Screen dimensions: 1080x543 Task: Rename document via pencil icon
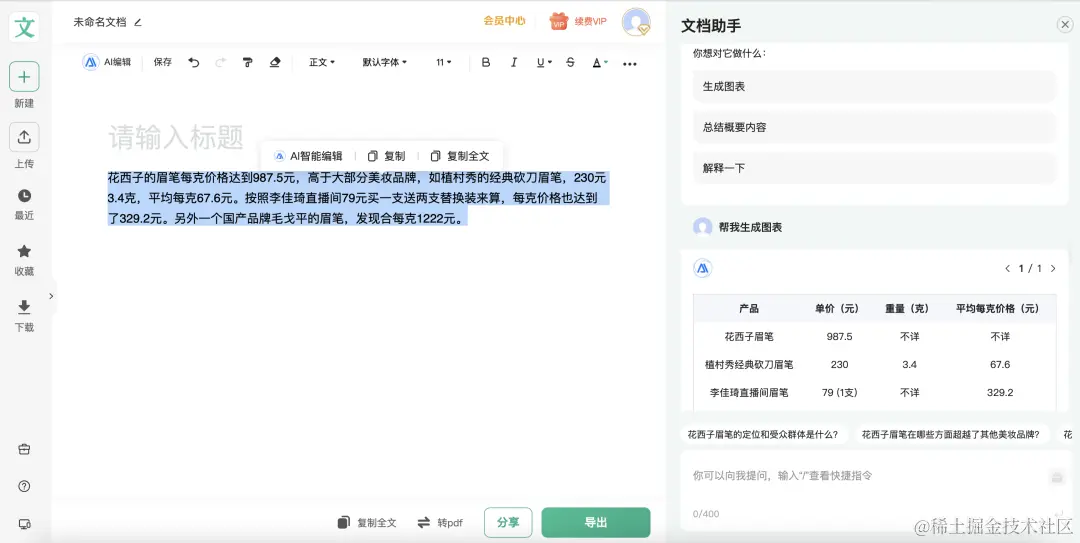pos(138,22)
